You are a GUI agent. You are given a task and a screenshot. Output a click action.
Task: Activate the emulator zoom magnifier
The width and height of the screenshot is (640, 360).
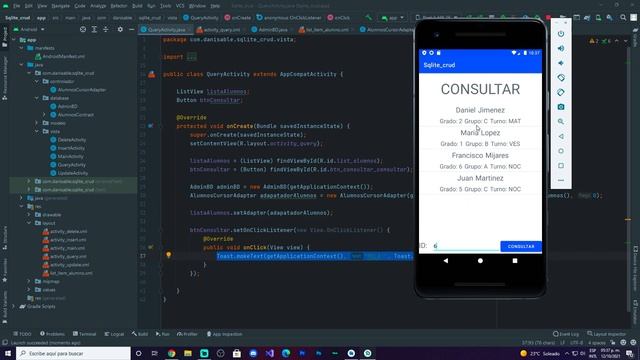point(561,122)
